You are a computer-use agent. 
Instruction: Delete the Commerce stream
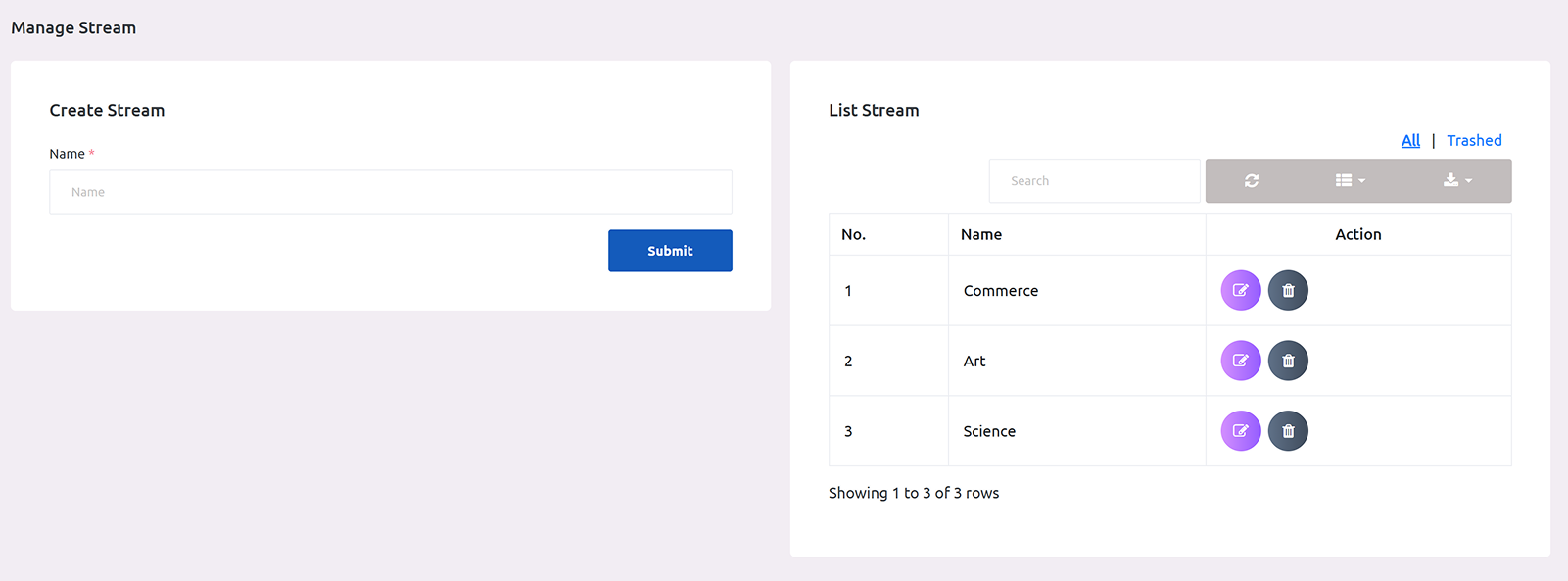[x=1288, y=291]
